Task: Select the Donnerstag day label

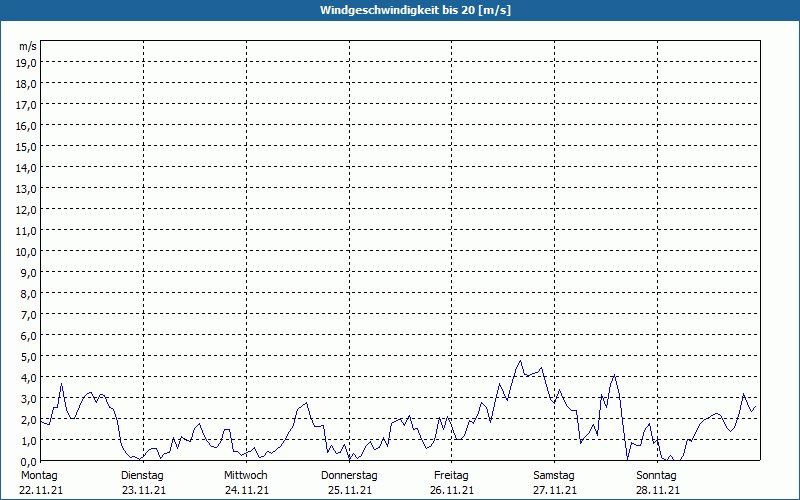Action: (x=349, y=475)
